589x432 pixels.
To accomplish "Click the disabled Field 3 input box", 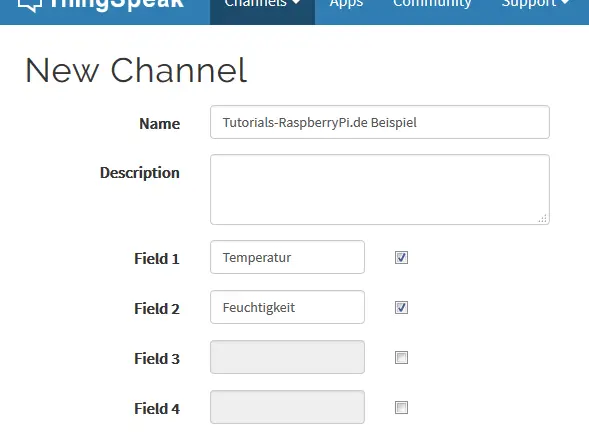I will [x=287, y=357].
